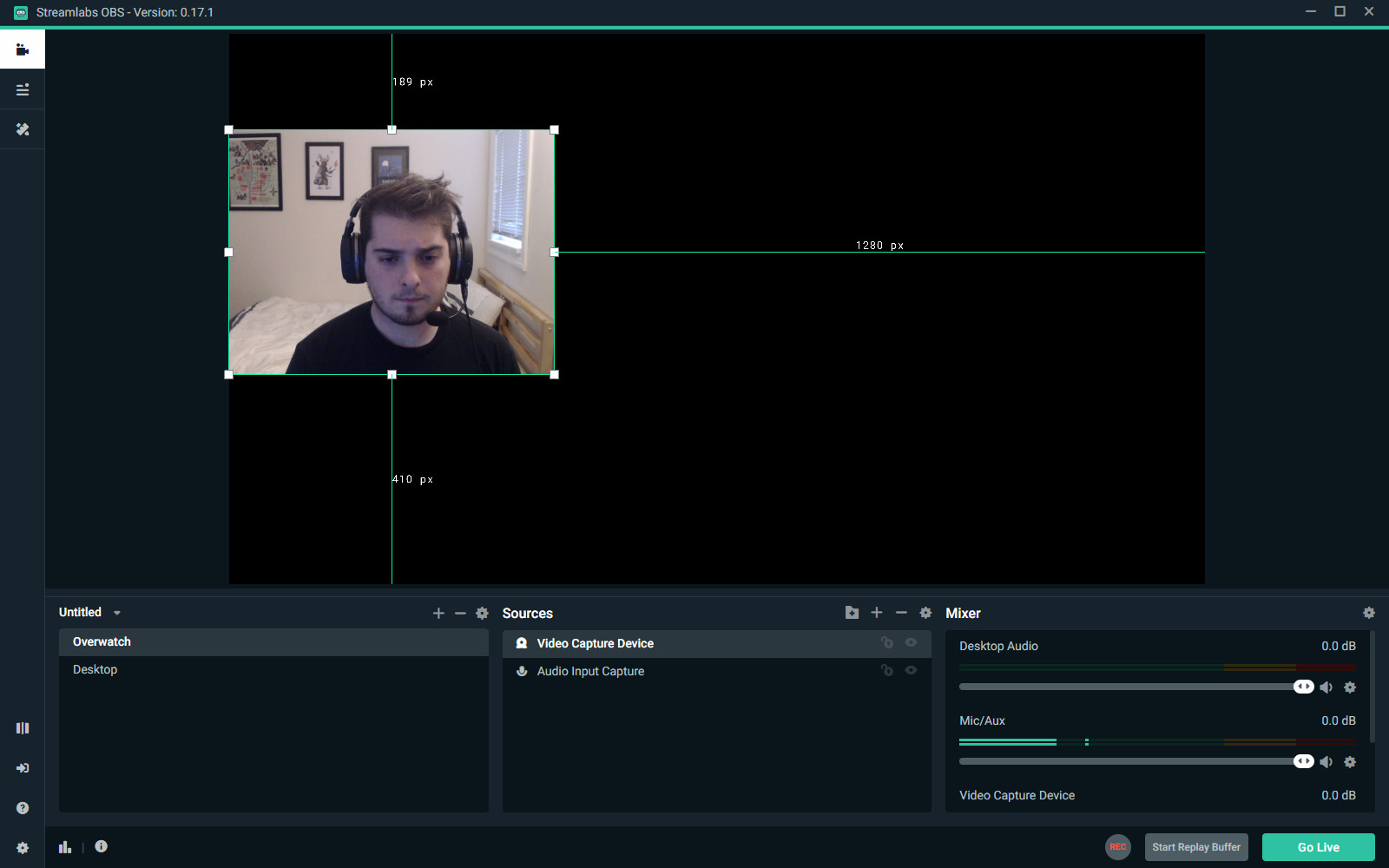1389x868 pixels.
Task: Select the Desktop scene
Action: click(273, 670)
